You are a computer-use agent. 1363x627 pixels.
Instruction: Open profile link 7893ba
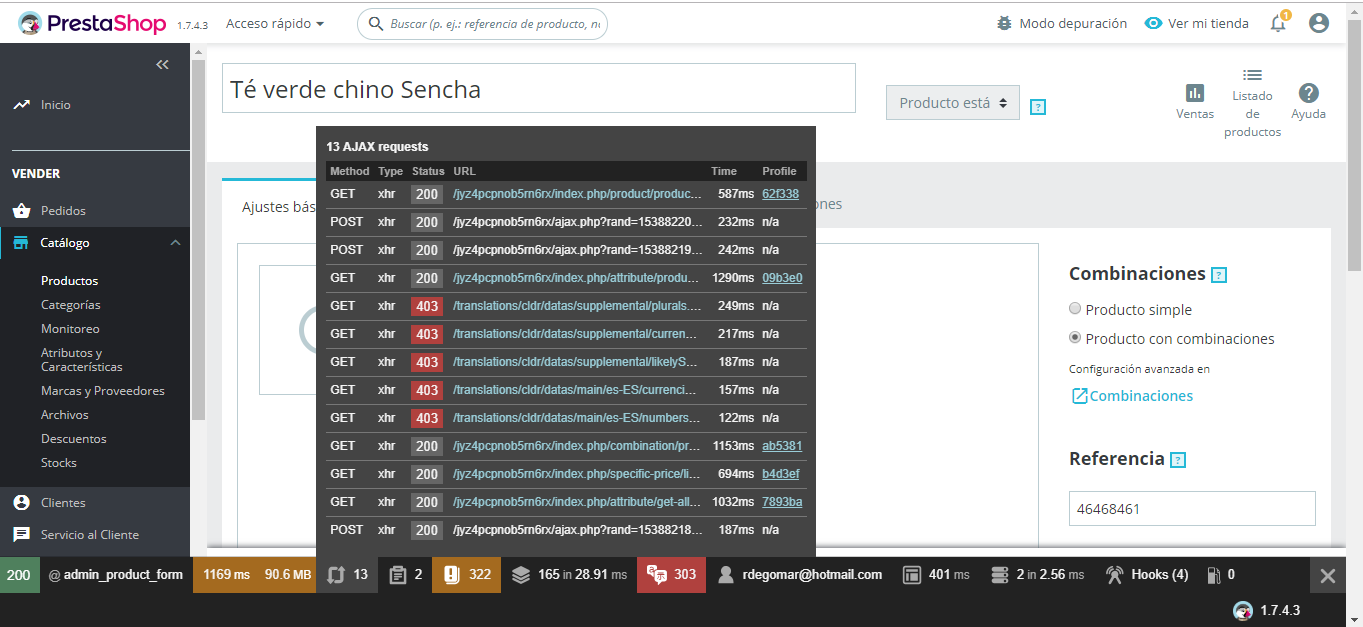coord(782,502)
